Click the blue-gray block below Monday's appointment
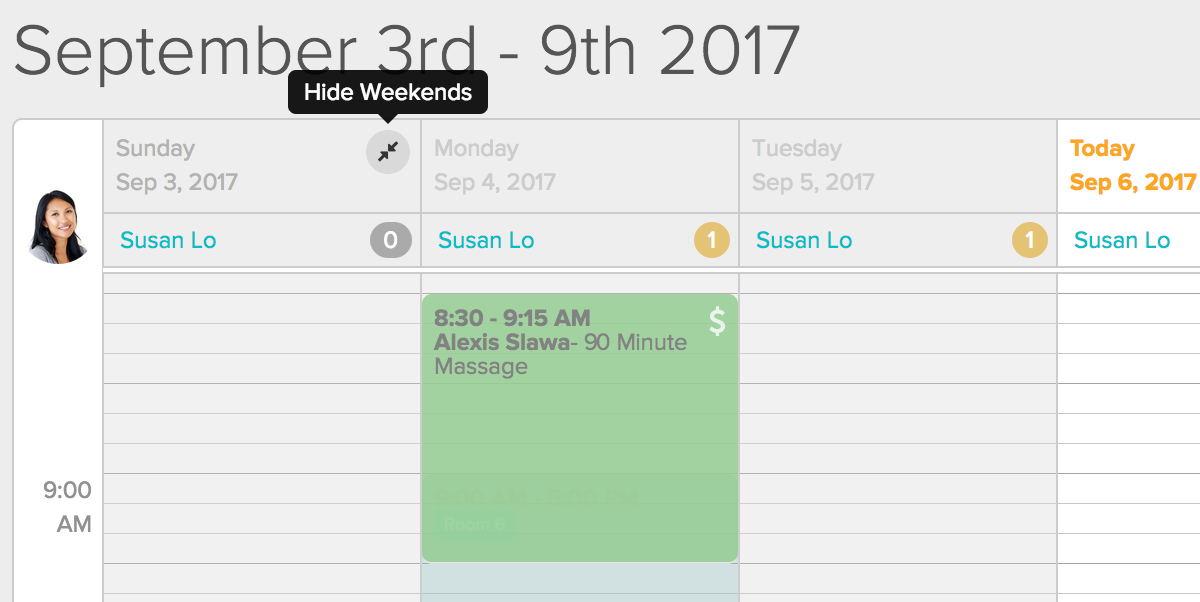The width and height of the screenshot is (1200, 602). pos(580,582)
